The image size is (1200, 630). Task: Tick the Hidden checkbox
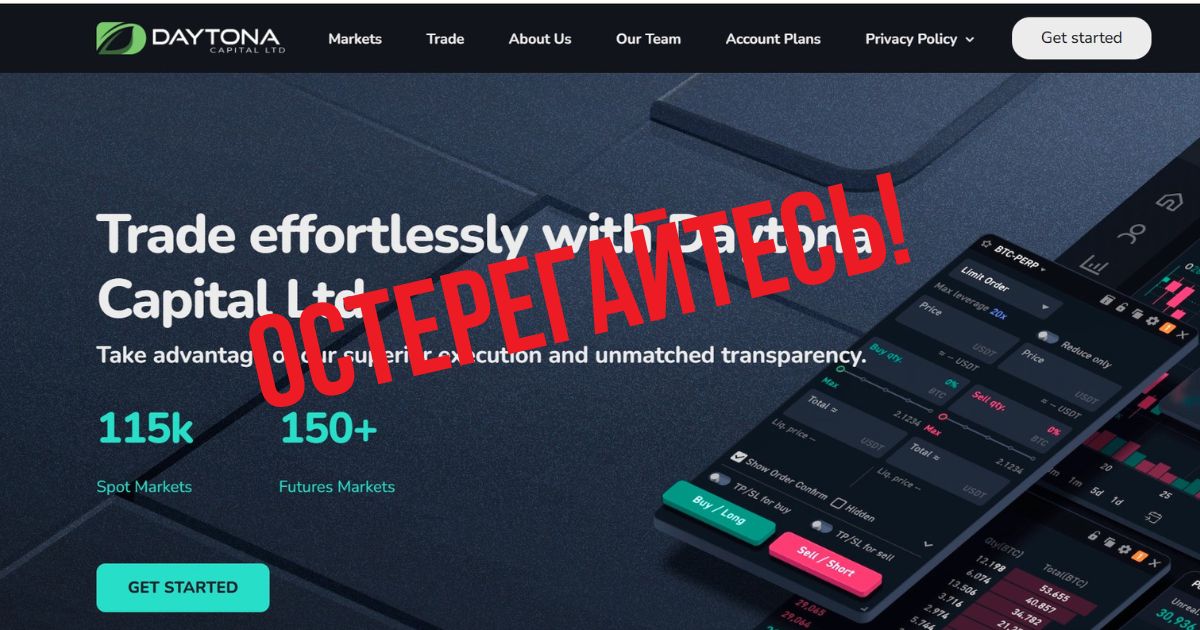837,503
